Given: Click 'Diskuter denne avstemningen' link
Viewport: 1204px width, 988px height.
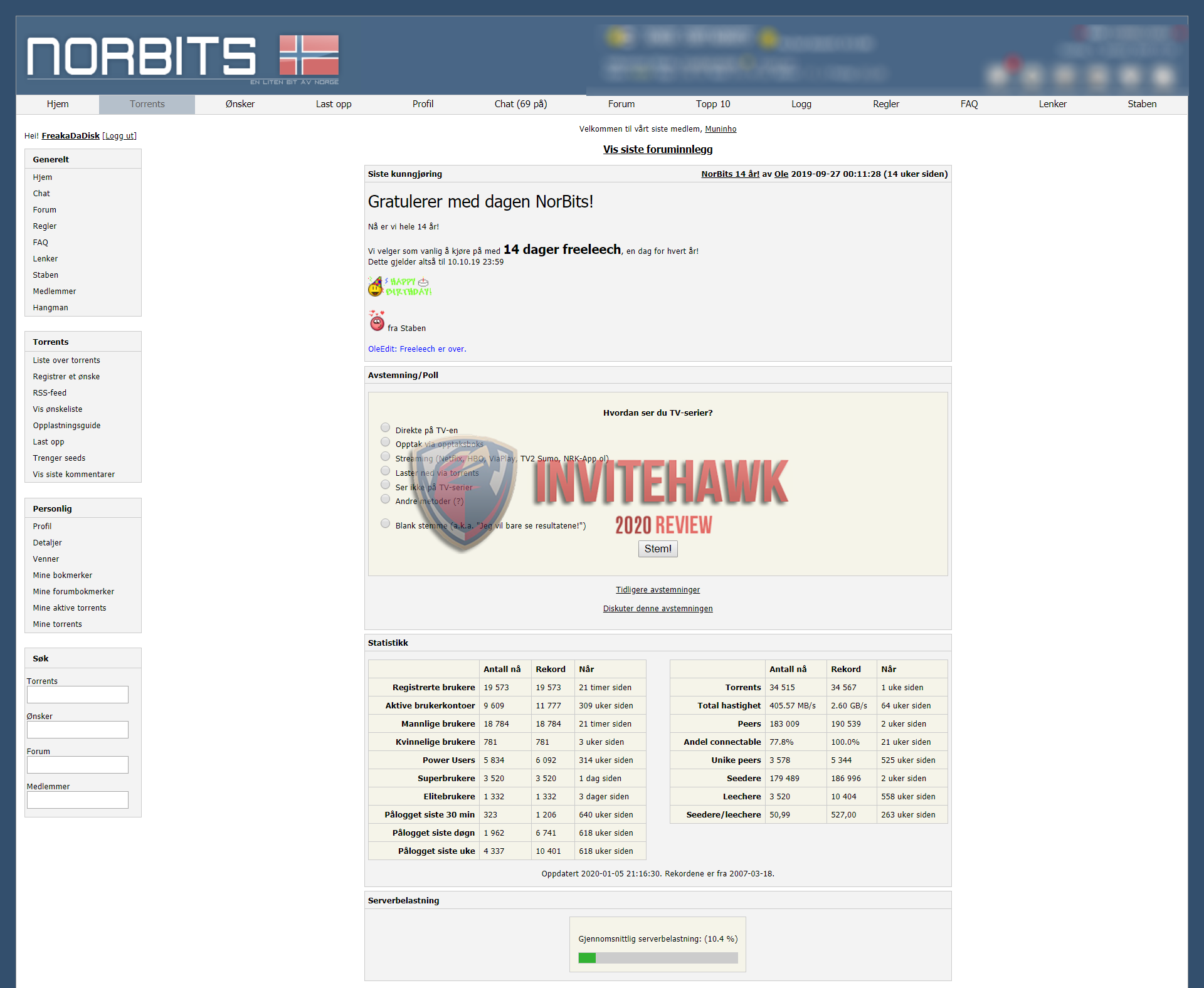Looking at the screenshot, I should (658, 609).
